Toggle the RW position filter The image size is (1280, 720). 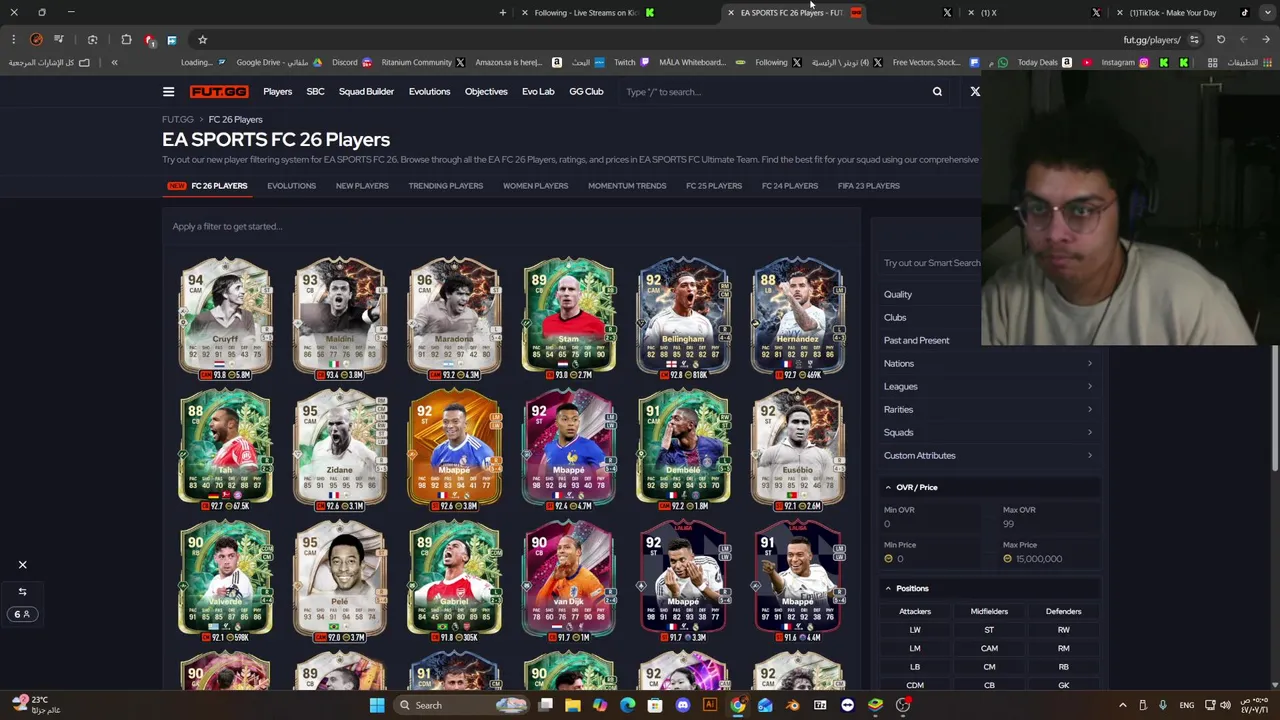[1063, 630]
